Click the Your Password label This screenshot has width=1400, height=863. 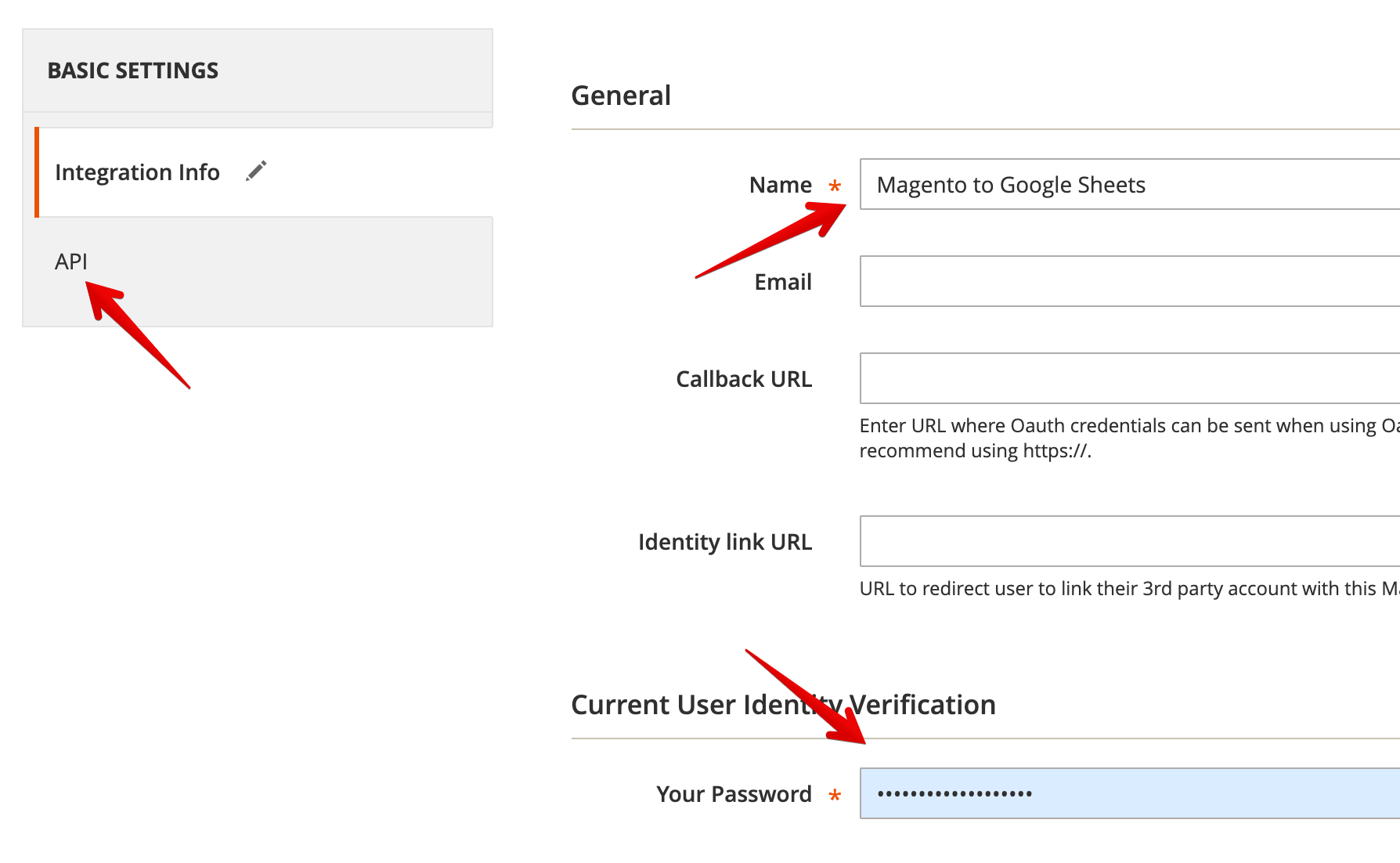coord(733,793)
